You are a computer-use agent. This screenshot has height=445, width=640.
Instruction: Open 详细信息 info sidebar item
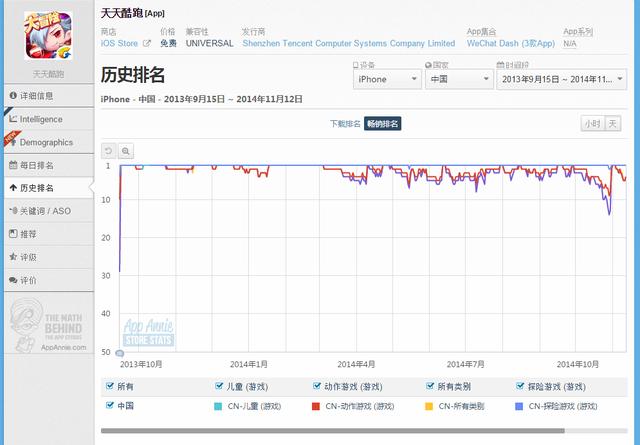47,96
